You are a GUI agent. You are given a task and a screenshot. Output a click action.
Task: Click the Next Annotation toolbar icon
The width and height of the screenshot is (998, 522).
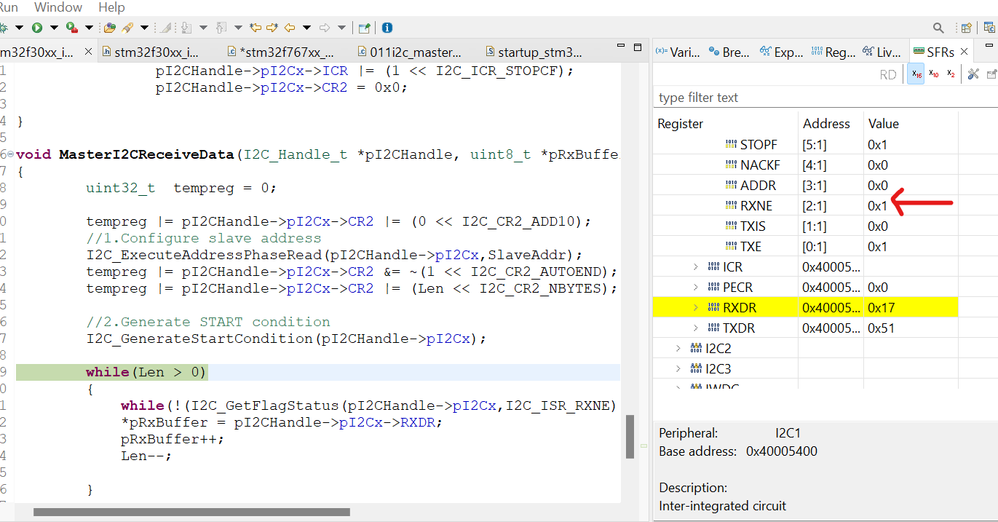click(x=186, y=27)
